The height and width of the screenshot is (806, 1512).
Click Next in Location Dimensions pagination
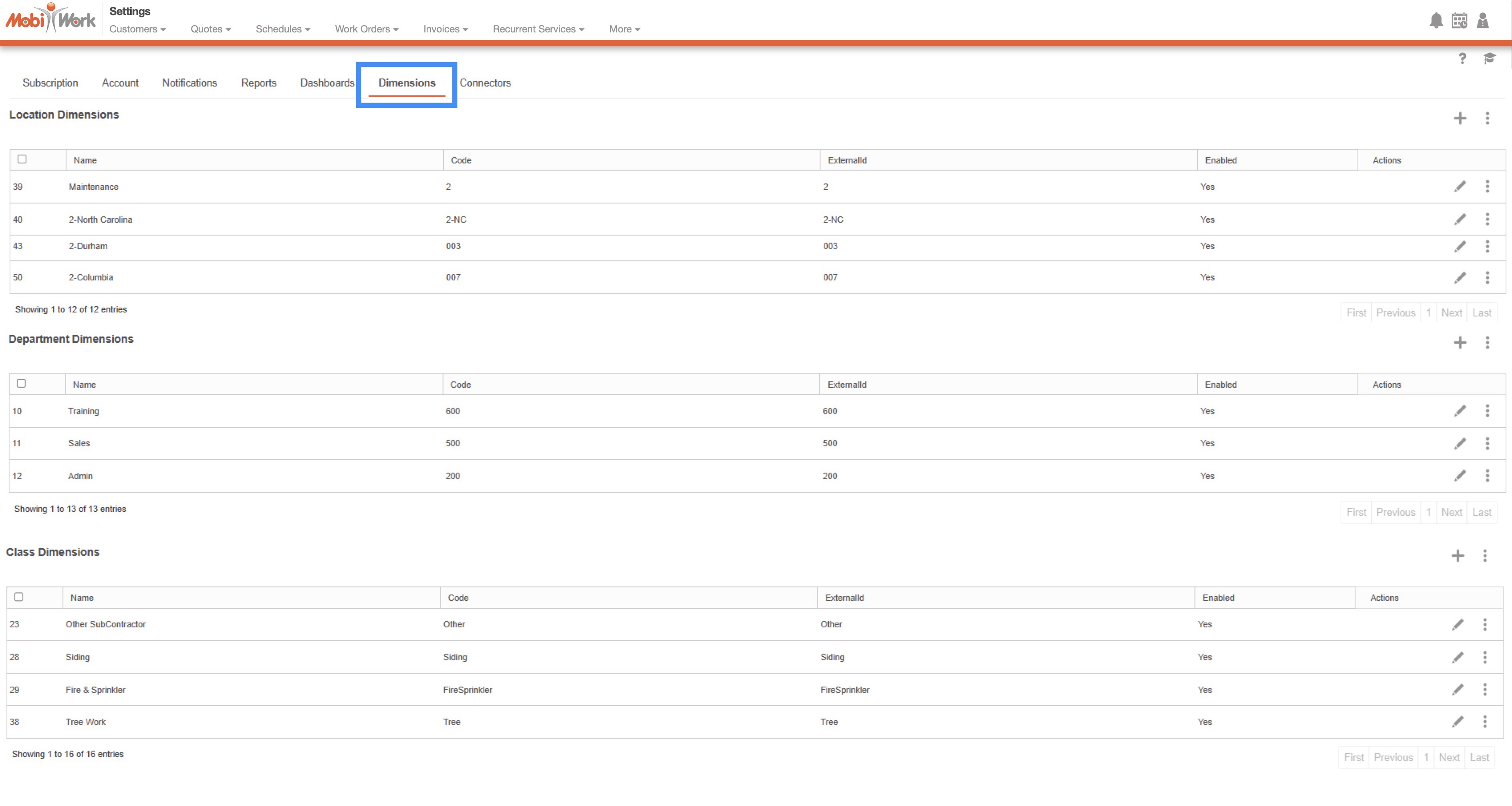click(1451, 313)
